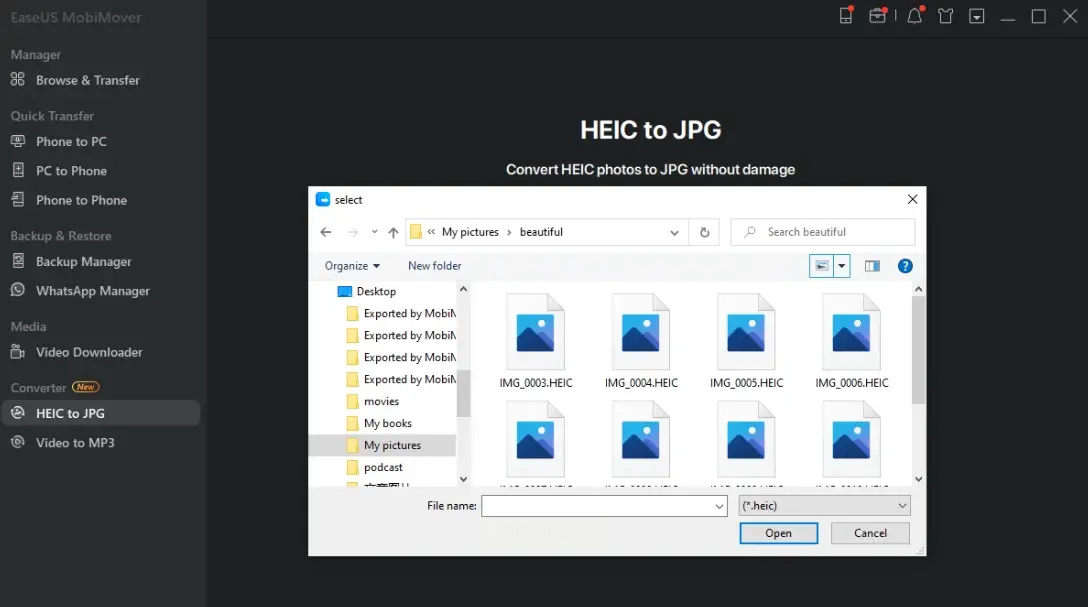Open the toolbox icon in title bar

[x=877, y=16]
